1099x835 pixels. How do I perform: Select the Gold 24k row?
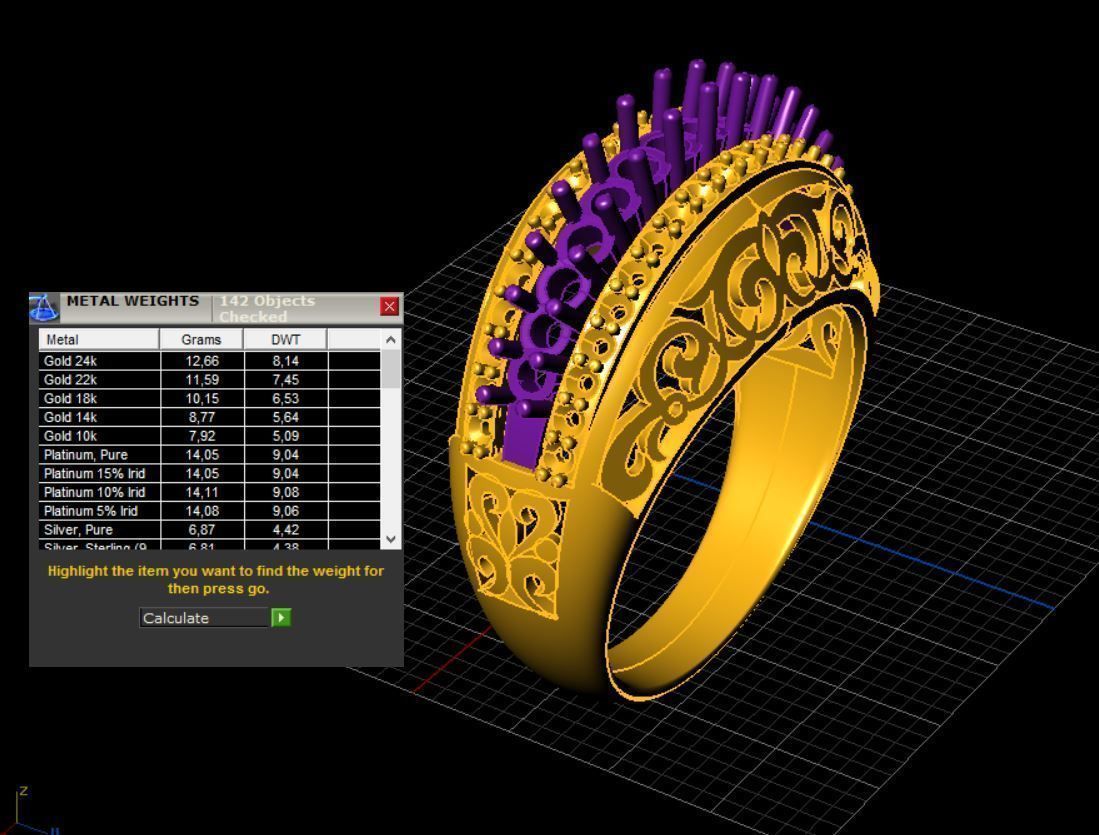click(x=210, y=361)
